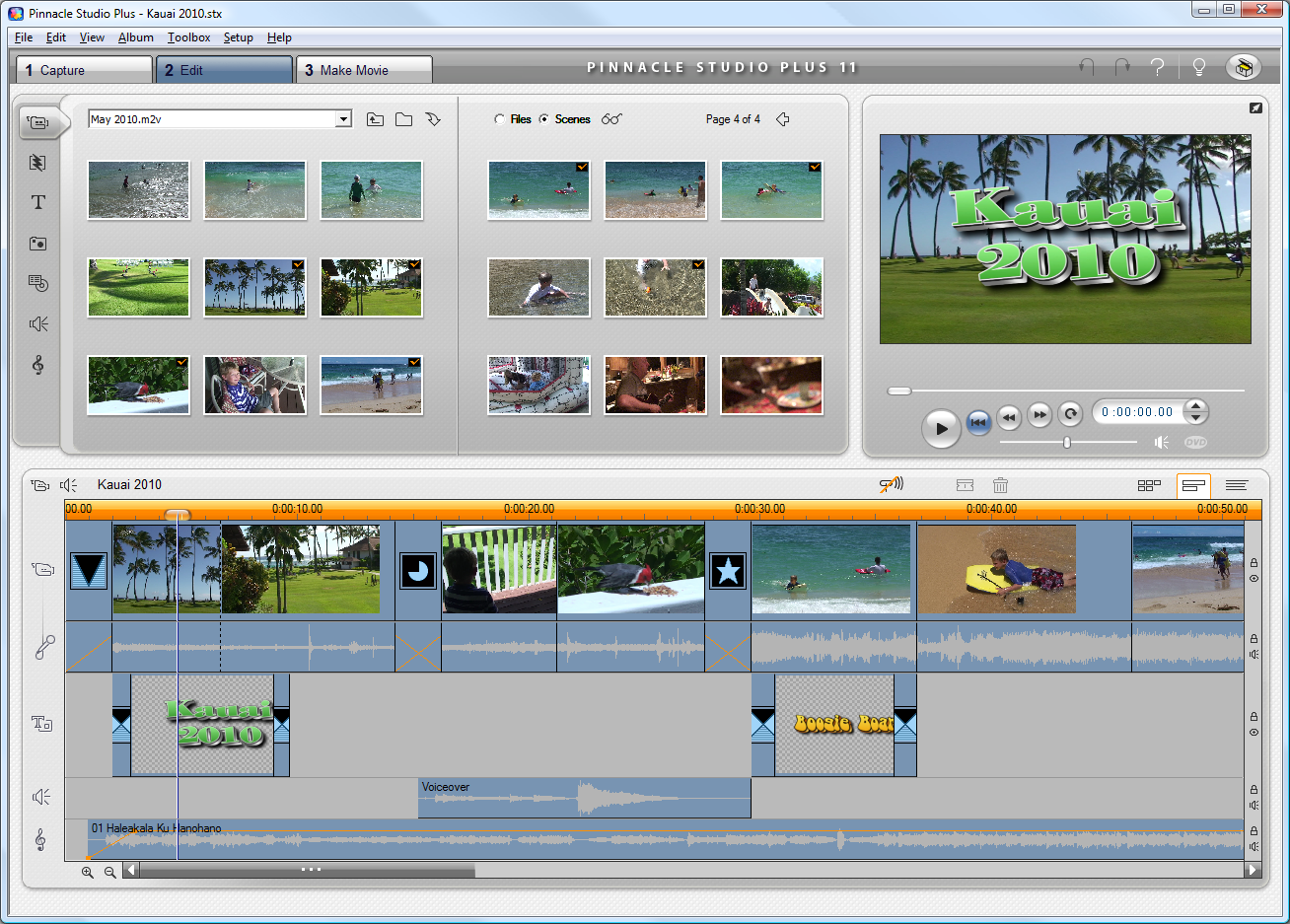Switch to Timeline view
1290x924 pixels.
[1193, 485]
